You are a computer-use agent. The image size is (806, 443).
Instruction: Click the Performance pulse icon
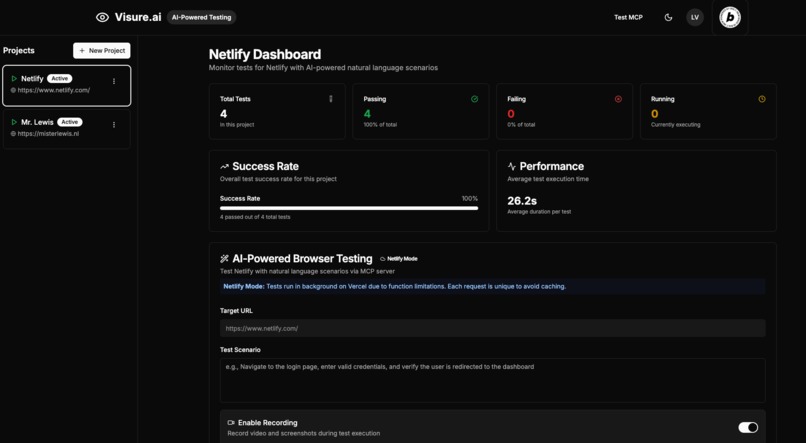point(511,167)
